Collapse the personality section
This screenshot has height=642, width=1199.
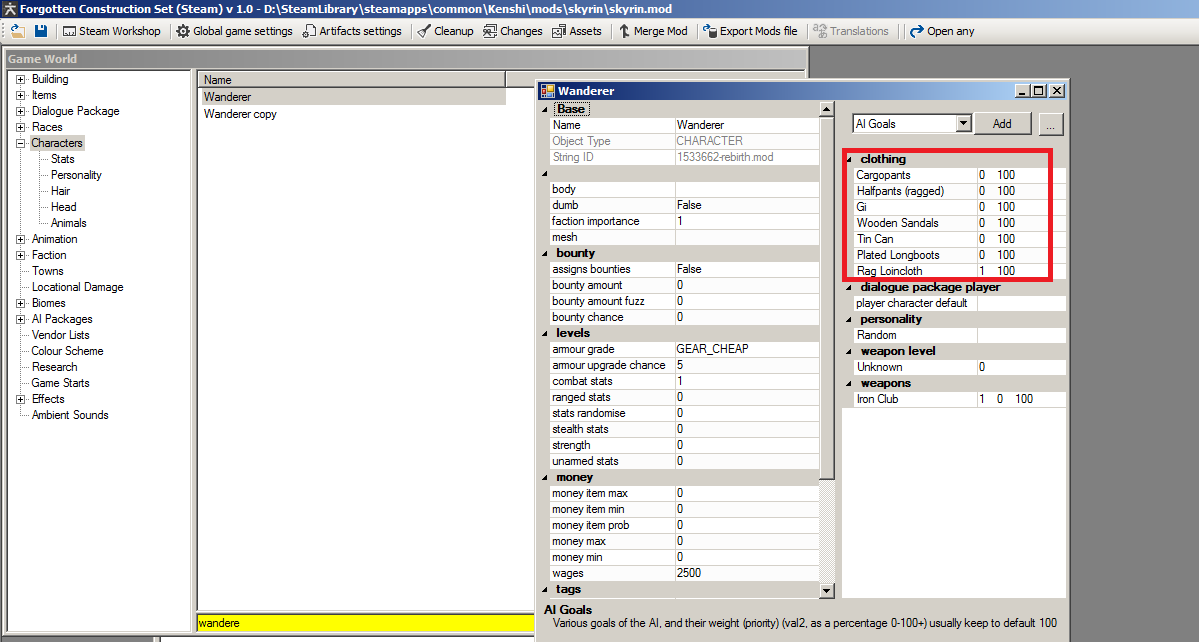click(x=849, y=320)
